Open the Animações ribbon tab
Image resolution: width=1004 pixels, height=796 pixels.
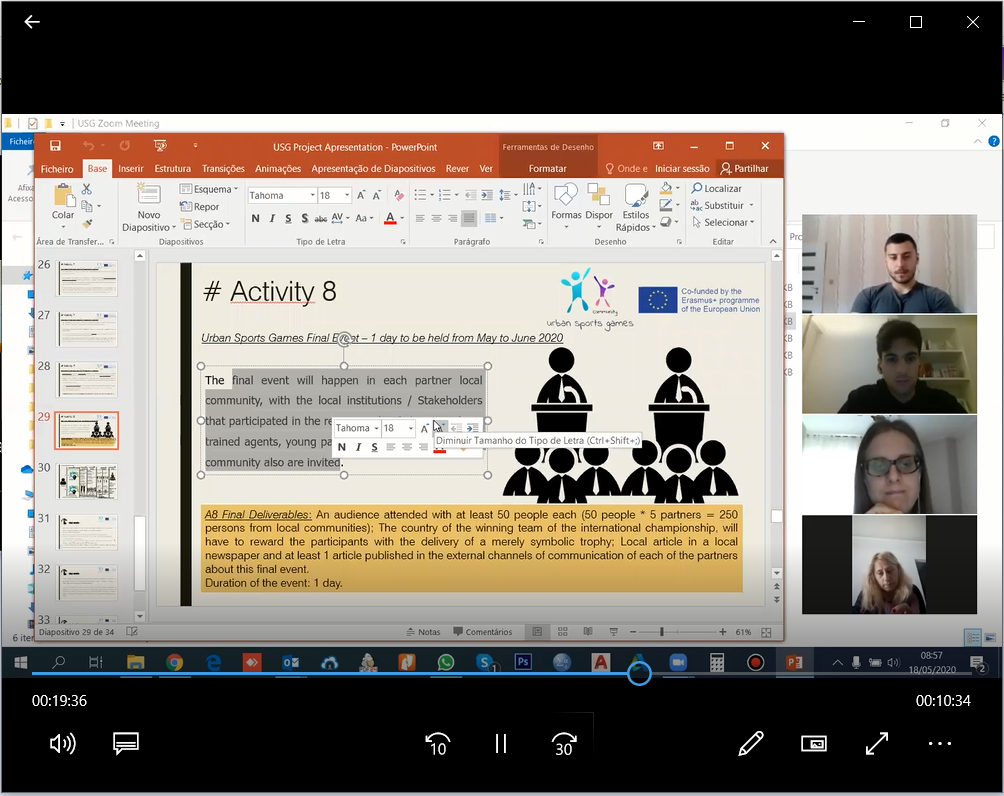[x=278, y=169]
